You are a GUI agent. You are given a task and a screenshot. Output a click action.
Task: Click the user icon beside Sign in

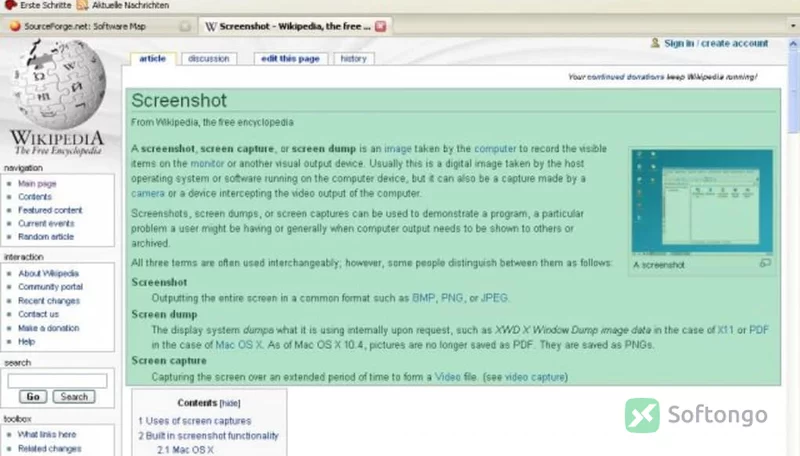(655, 43)
